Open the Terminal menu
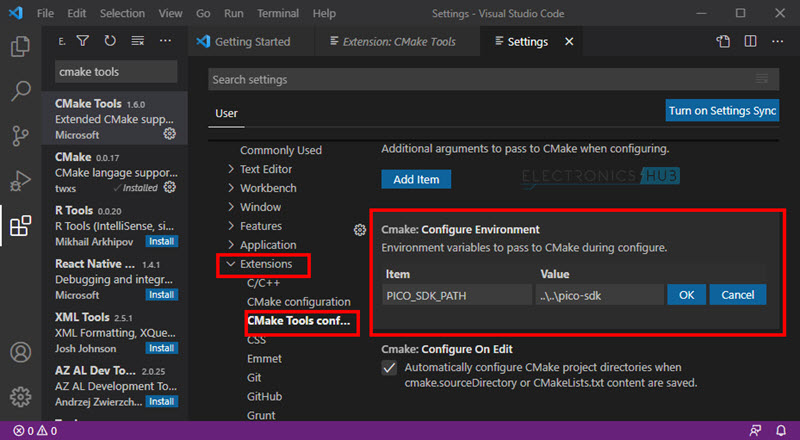 tap(277, 14)
